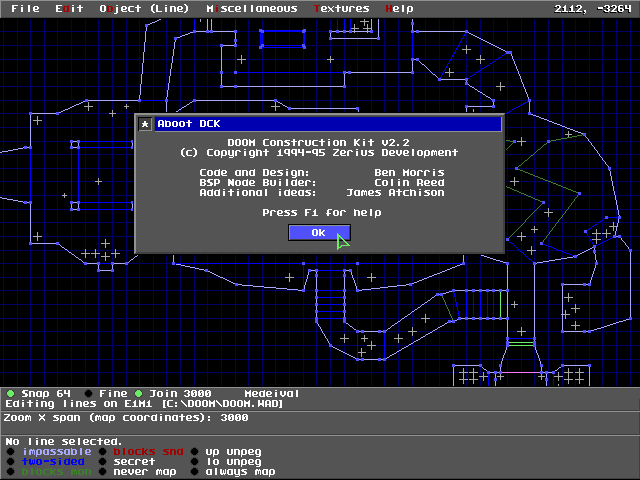This screenshot has height=480, width=640.
Task: Click the star close box of About dialog
Action: coord(145,124)
